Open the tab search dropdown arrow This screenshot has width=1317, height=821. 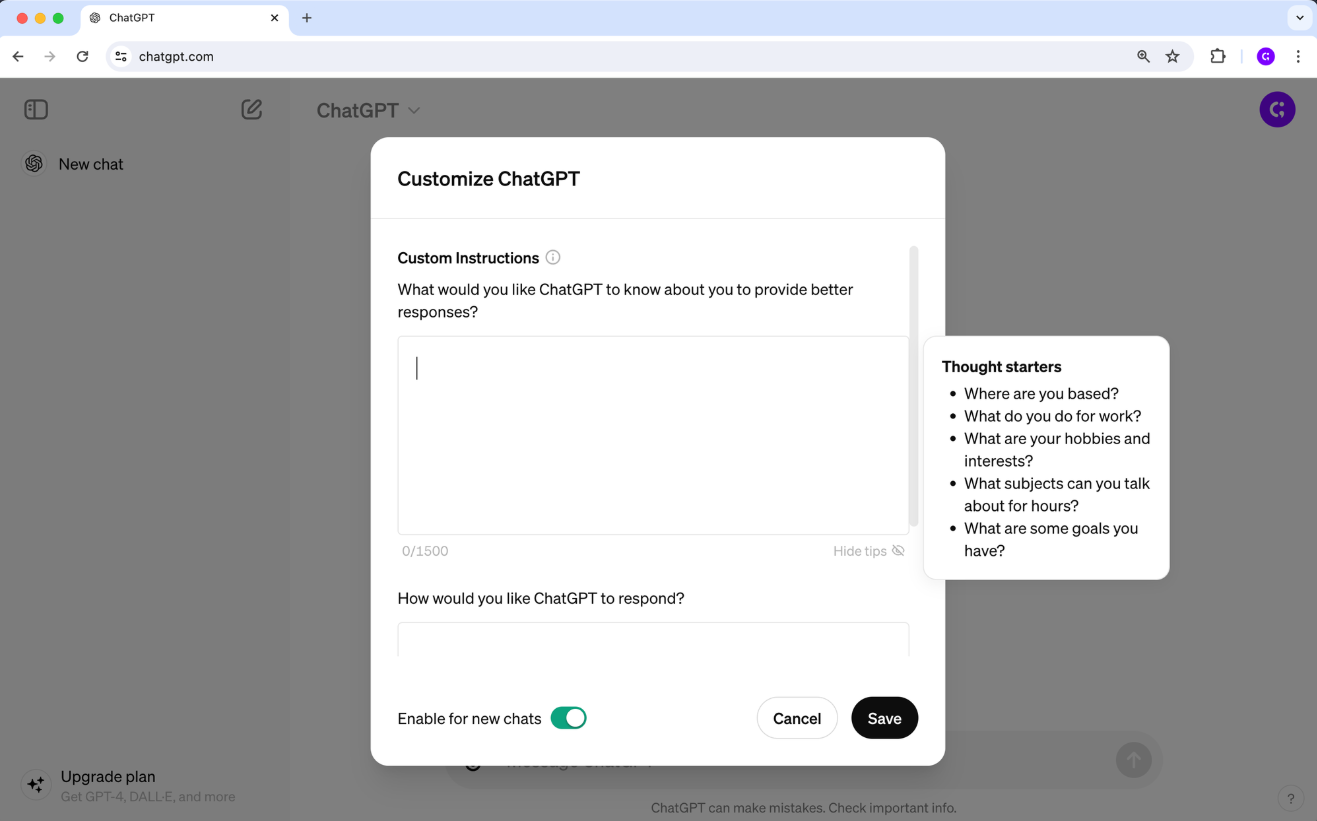point(1299,18)
